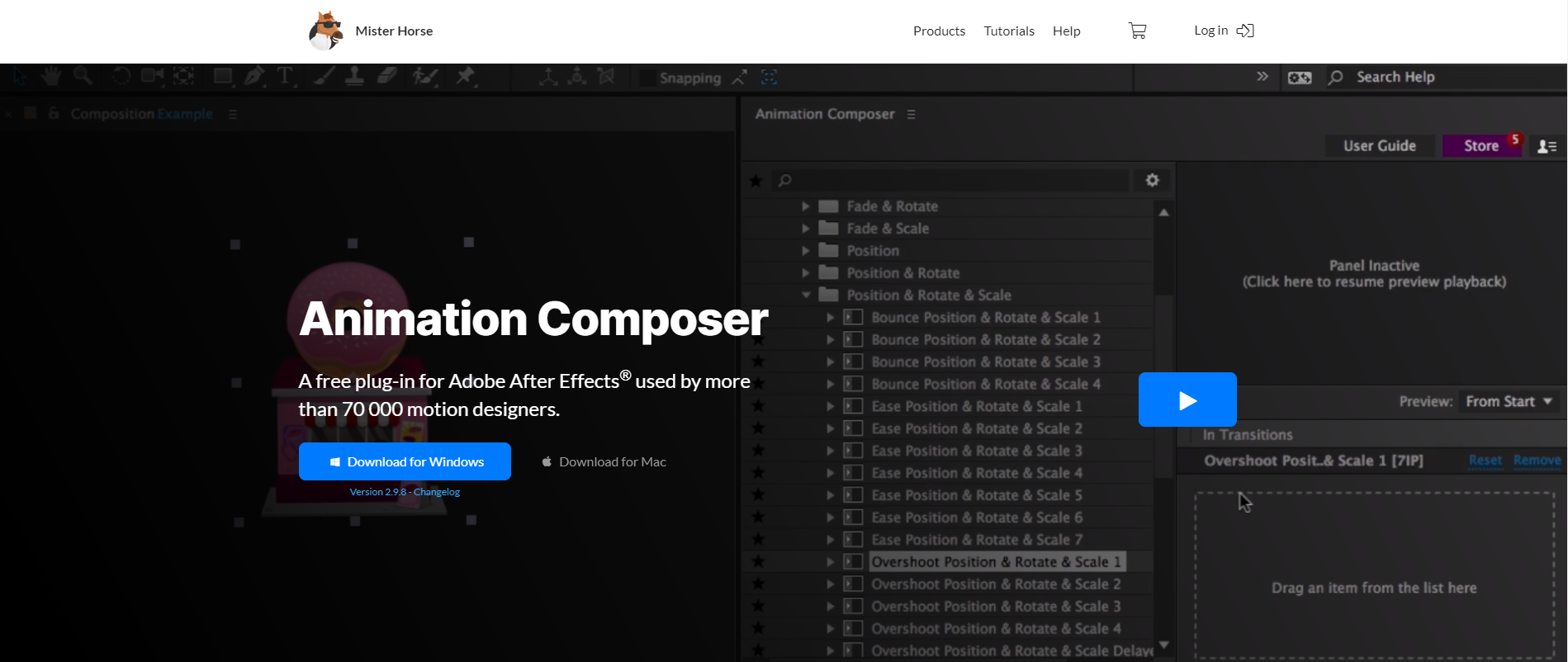Click Download for Windows button
Viewport: 1568px width, 662px height.
pyautogui.click(x=405, y=461)
